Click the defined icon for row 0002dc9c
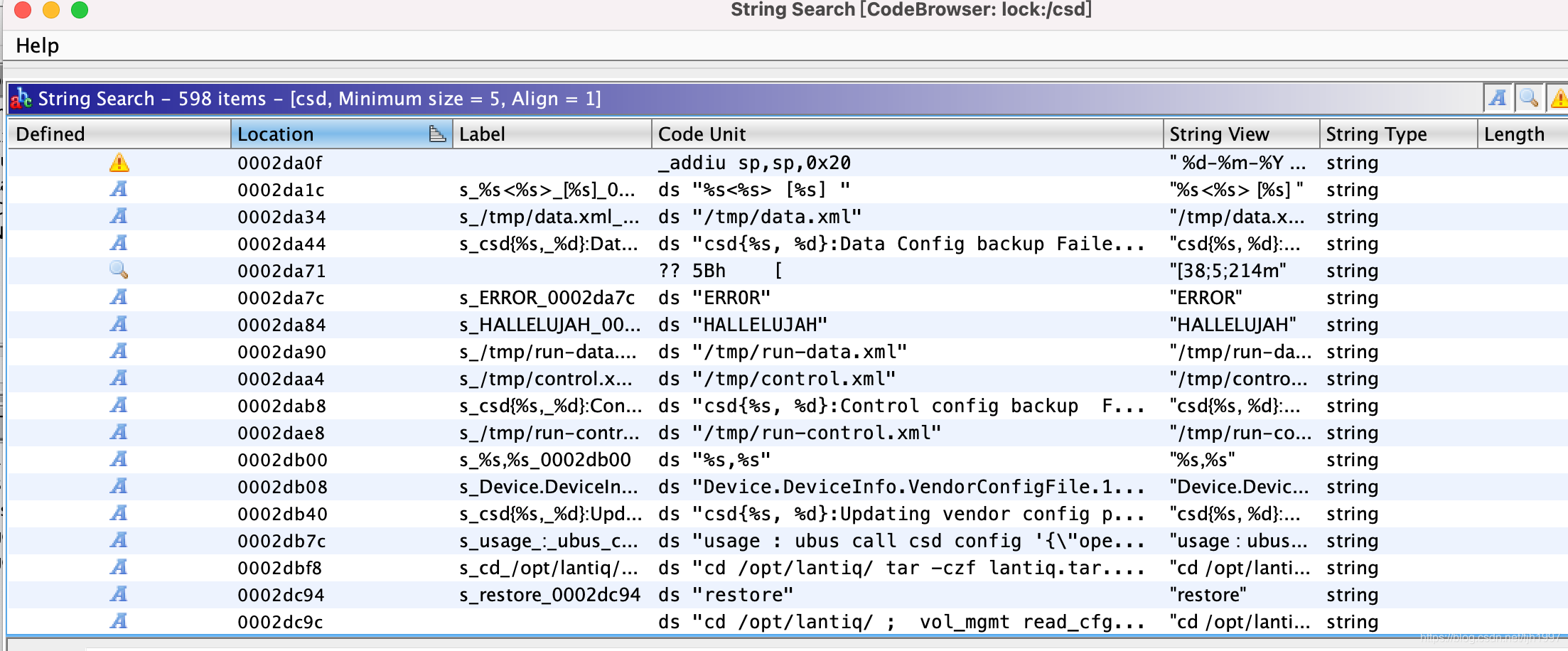Viewport: 1568px width, 651px height. click(119, 621)
